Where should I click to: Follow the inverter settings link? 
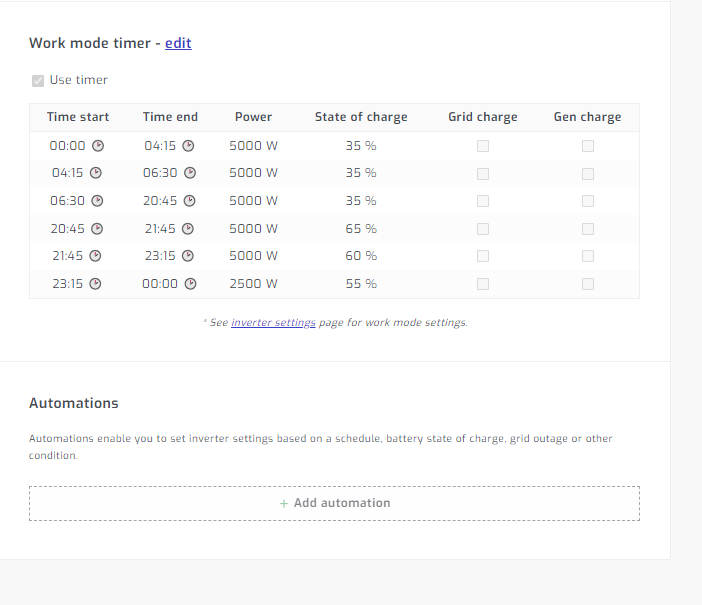(273, 322)
